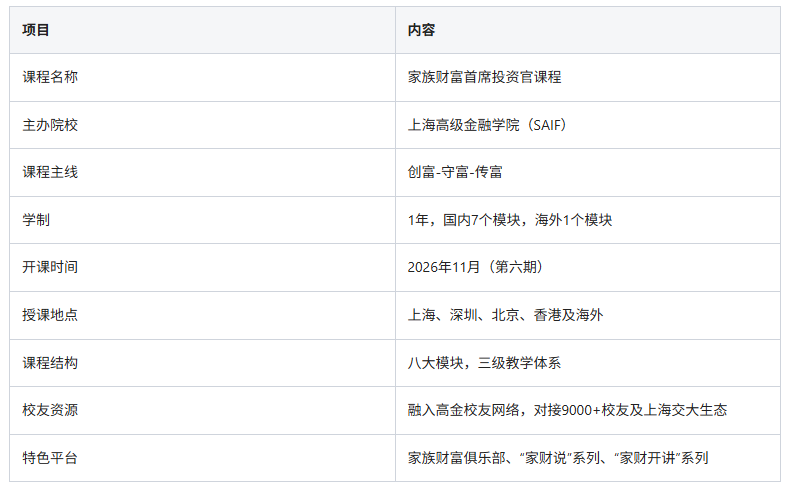Select the 校友资源 row label
This screenshot has height=488, width=790.
point(50,410)
